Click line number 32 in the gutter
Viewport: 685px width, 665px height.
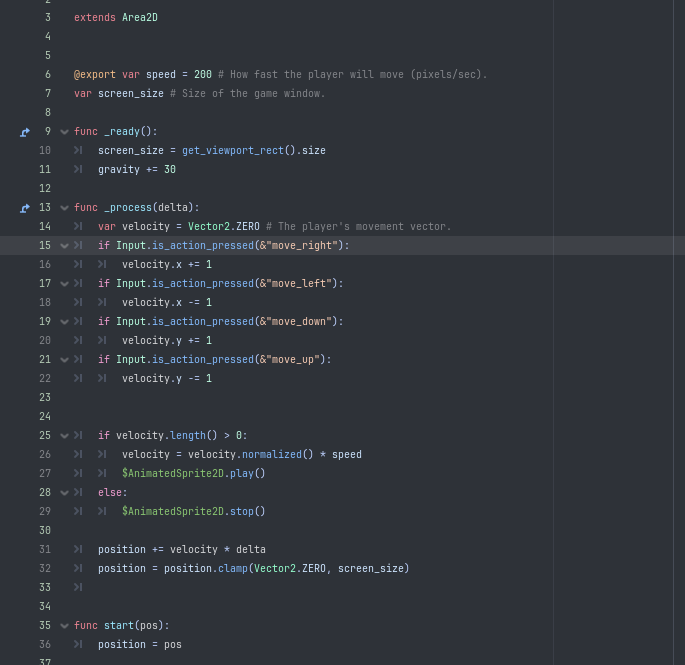click(45, 569)
